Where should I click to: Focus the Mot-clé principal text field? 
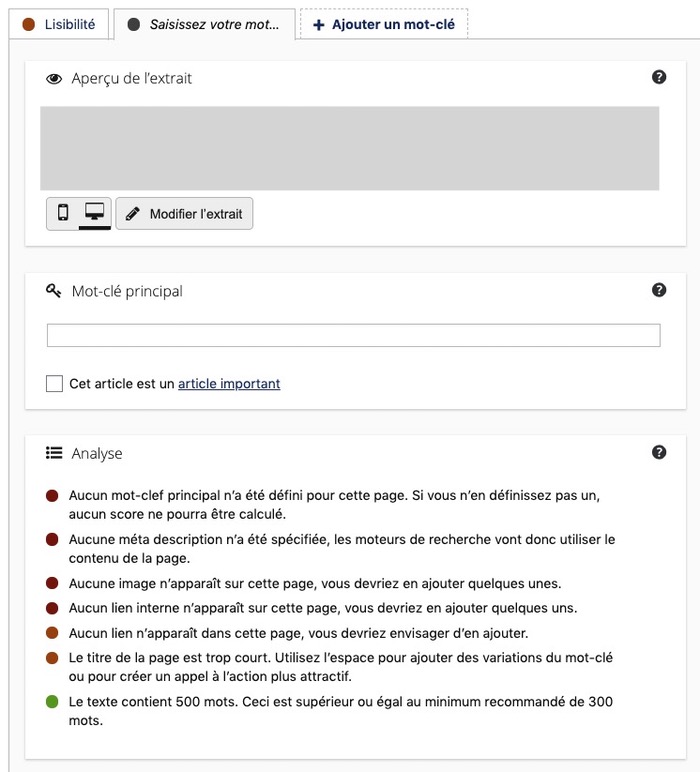pos(353,335)
